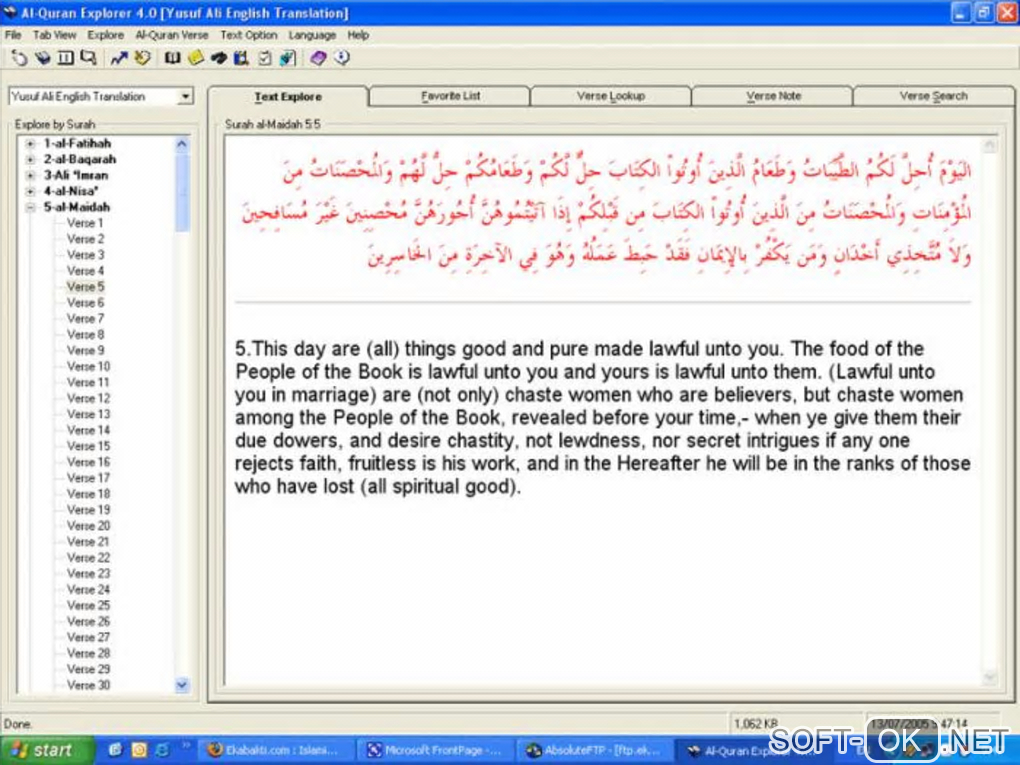The image size is (1020, 765).
Task: Click the yellow tag with pencil icon
Action: click(x=142, y=59)
